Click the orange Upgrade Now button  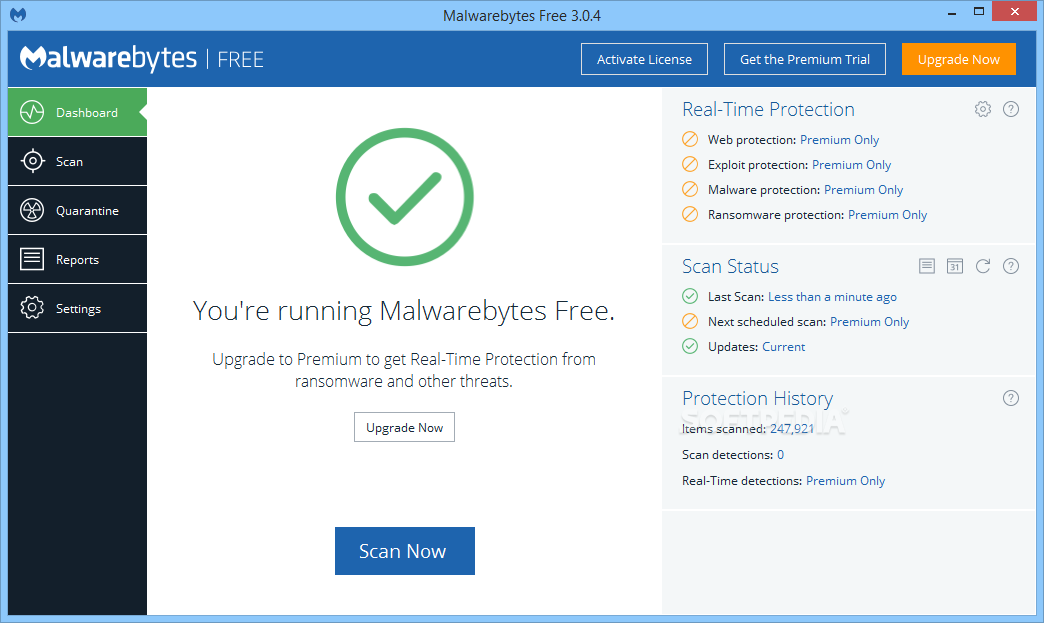point(958,59)
